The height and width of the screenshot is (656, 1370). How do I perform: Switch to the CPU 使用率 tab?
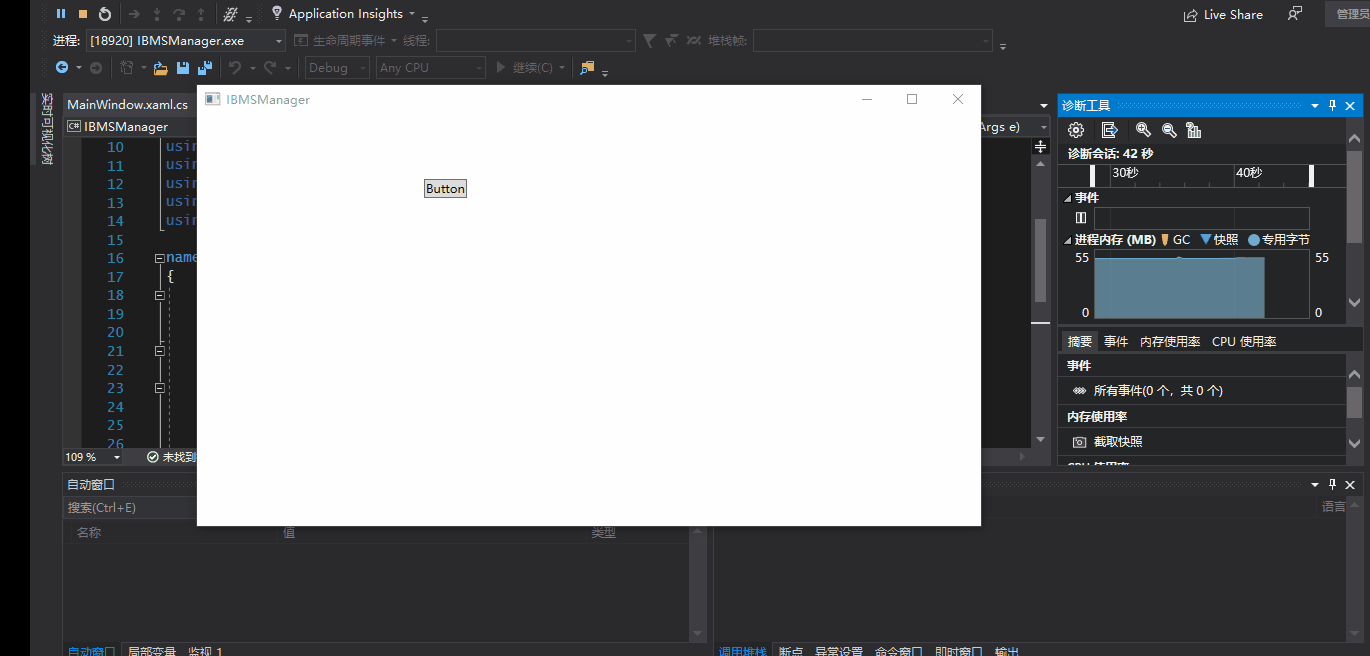[x=1243, y=342]
